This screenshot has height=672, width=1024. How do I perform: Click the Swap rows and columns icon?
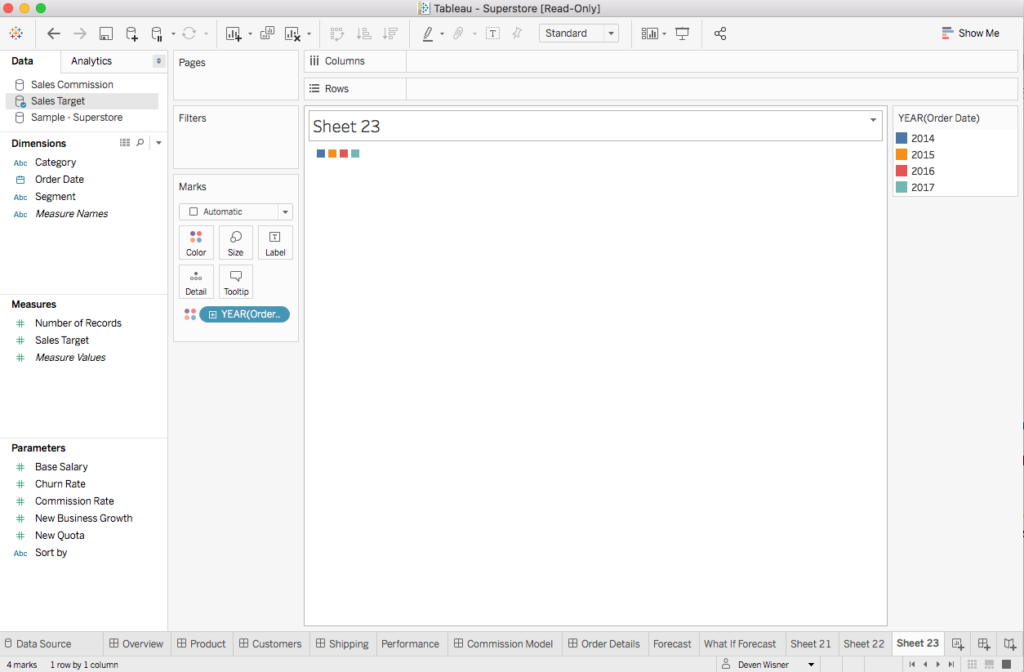click(x=337, y=33)
